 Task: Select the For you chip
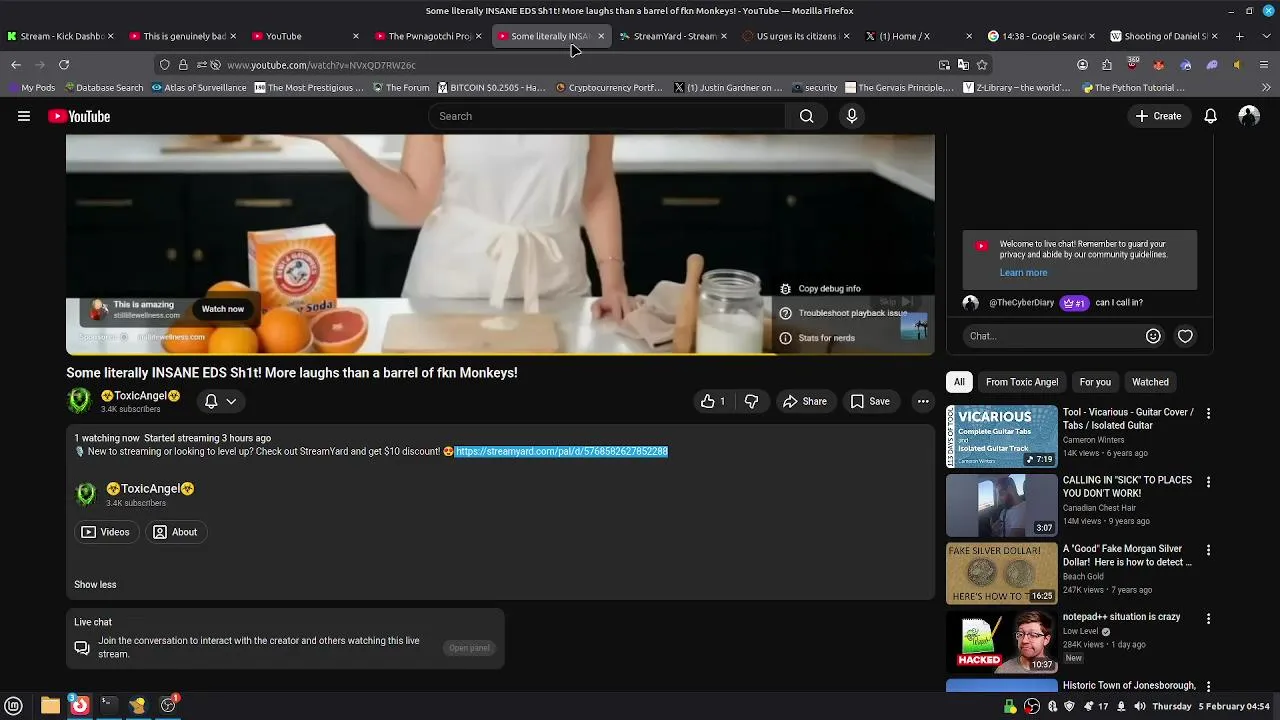[1095, 382]
